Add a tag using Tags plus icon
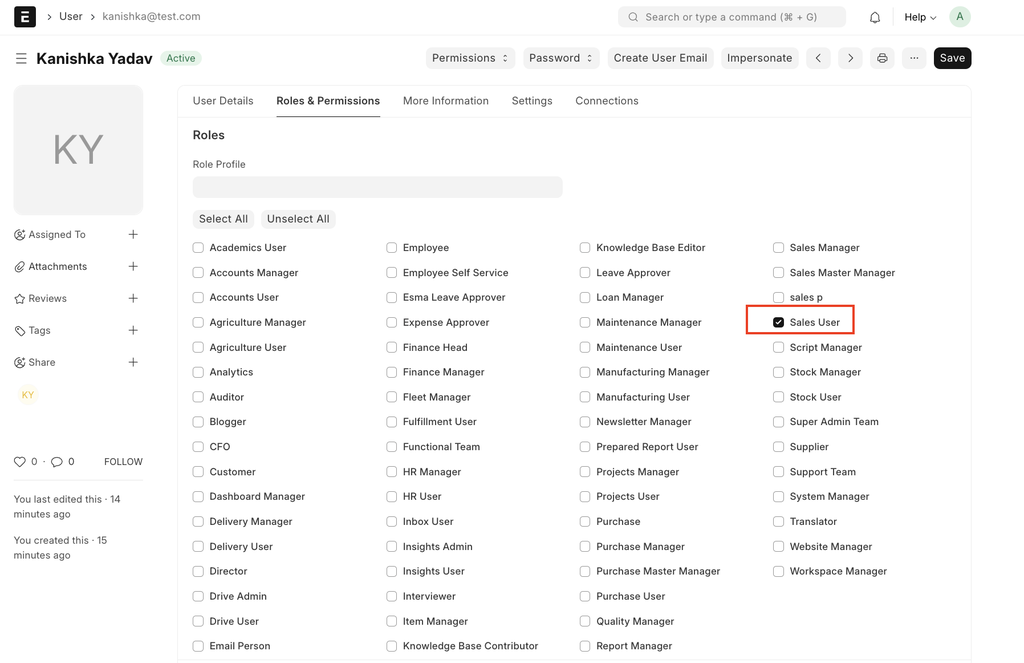The height and width of the screenshot is (663, 1024). [133, 331]
